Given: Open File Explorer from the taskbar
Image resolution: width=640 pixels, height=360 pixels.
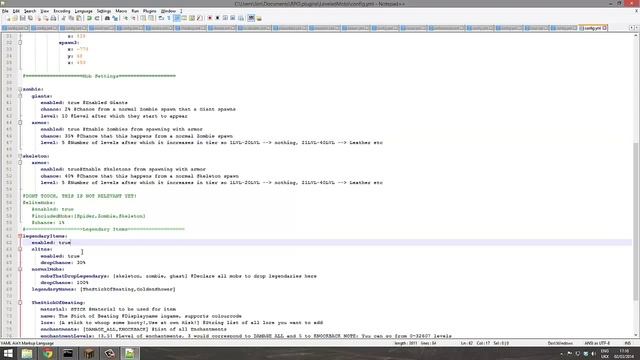Looking at the screenshot, I should click(27, 353).
